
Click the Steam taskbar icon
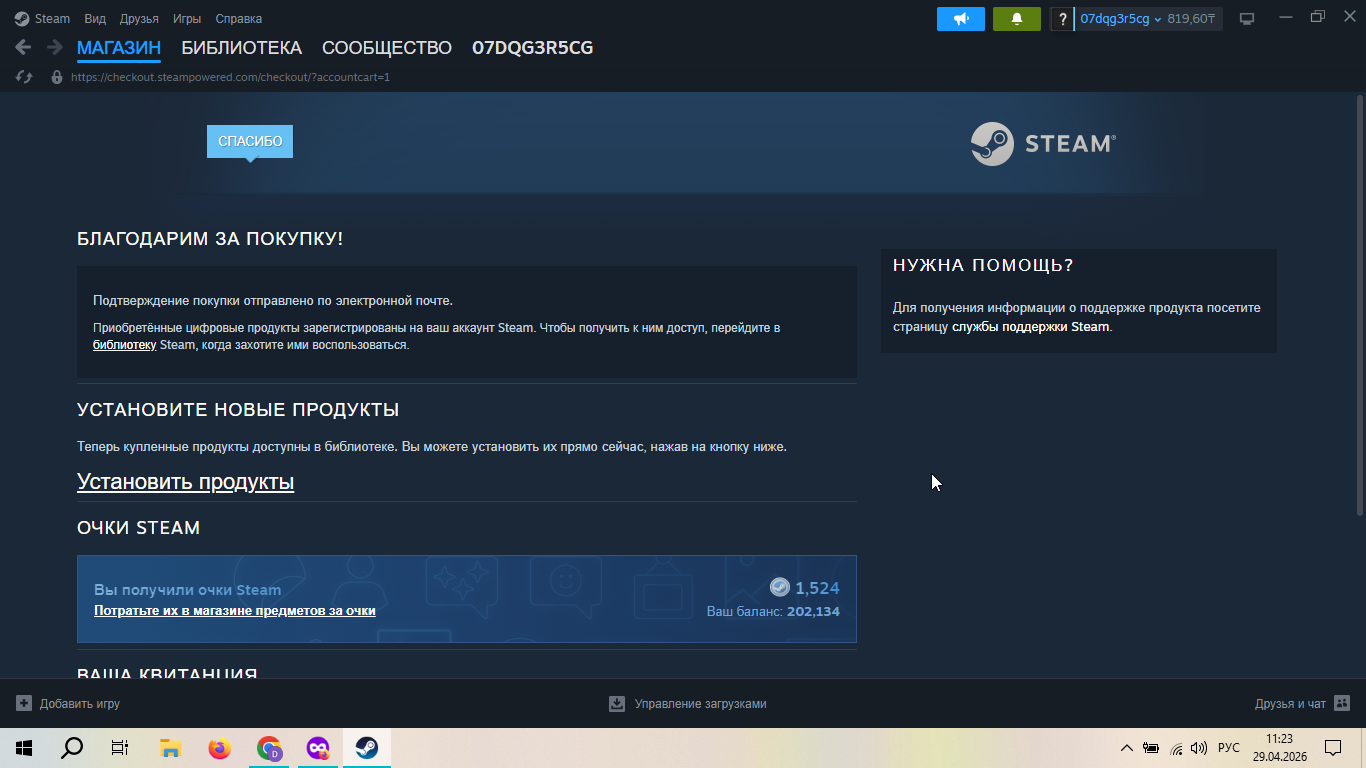(x=367, y=748)
